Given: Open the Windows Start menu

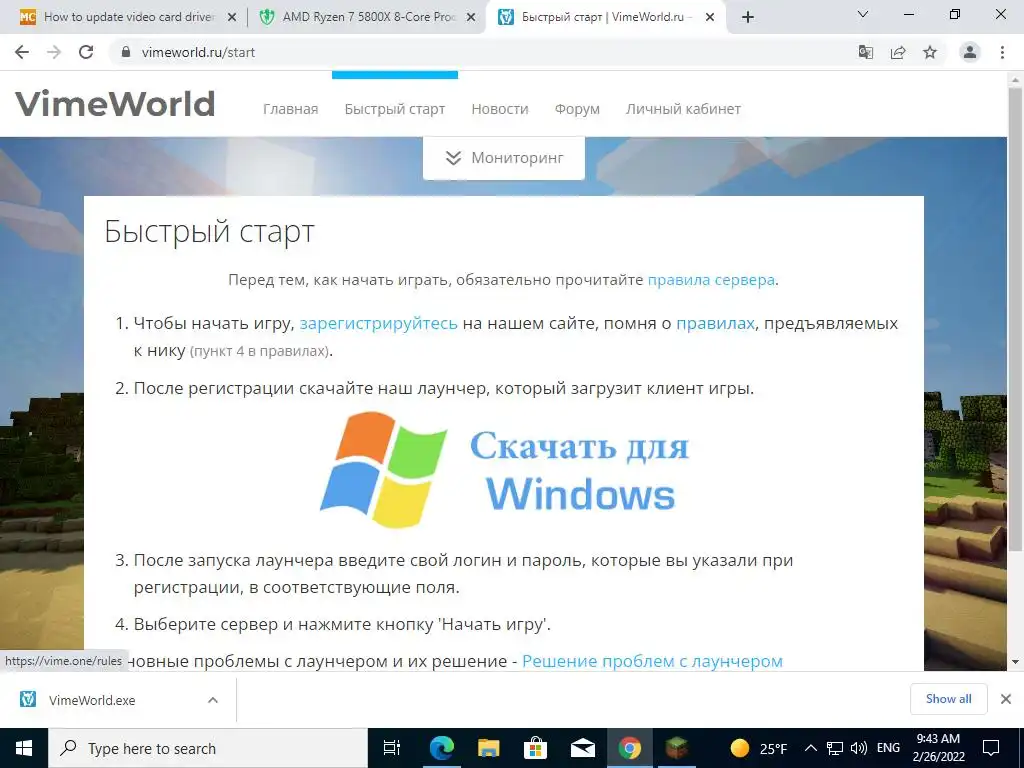Looking at the screenshot, I should pyautogui.click(x=24, y=748).
